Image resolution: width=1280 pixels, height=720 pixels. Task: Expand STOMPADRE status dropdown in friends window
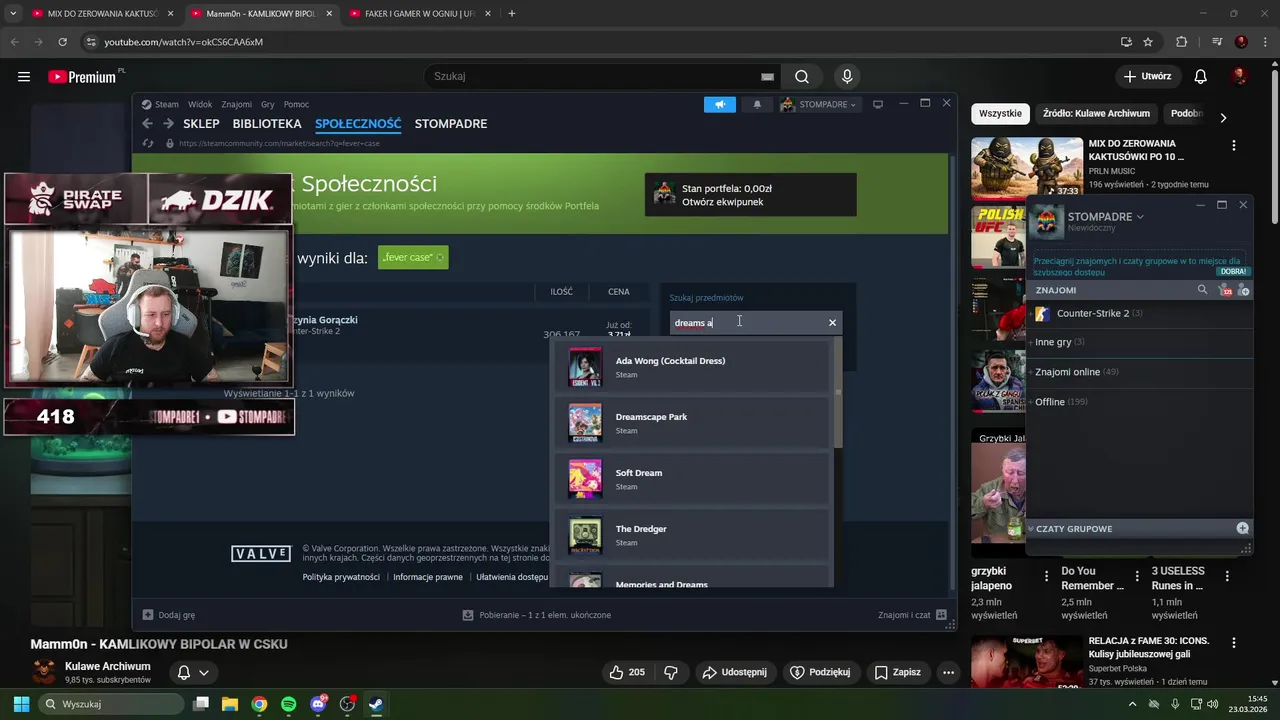coord(1140,217)
